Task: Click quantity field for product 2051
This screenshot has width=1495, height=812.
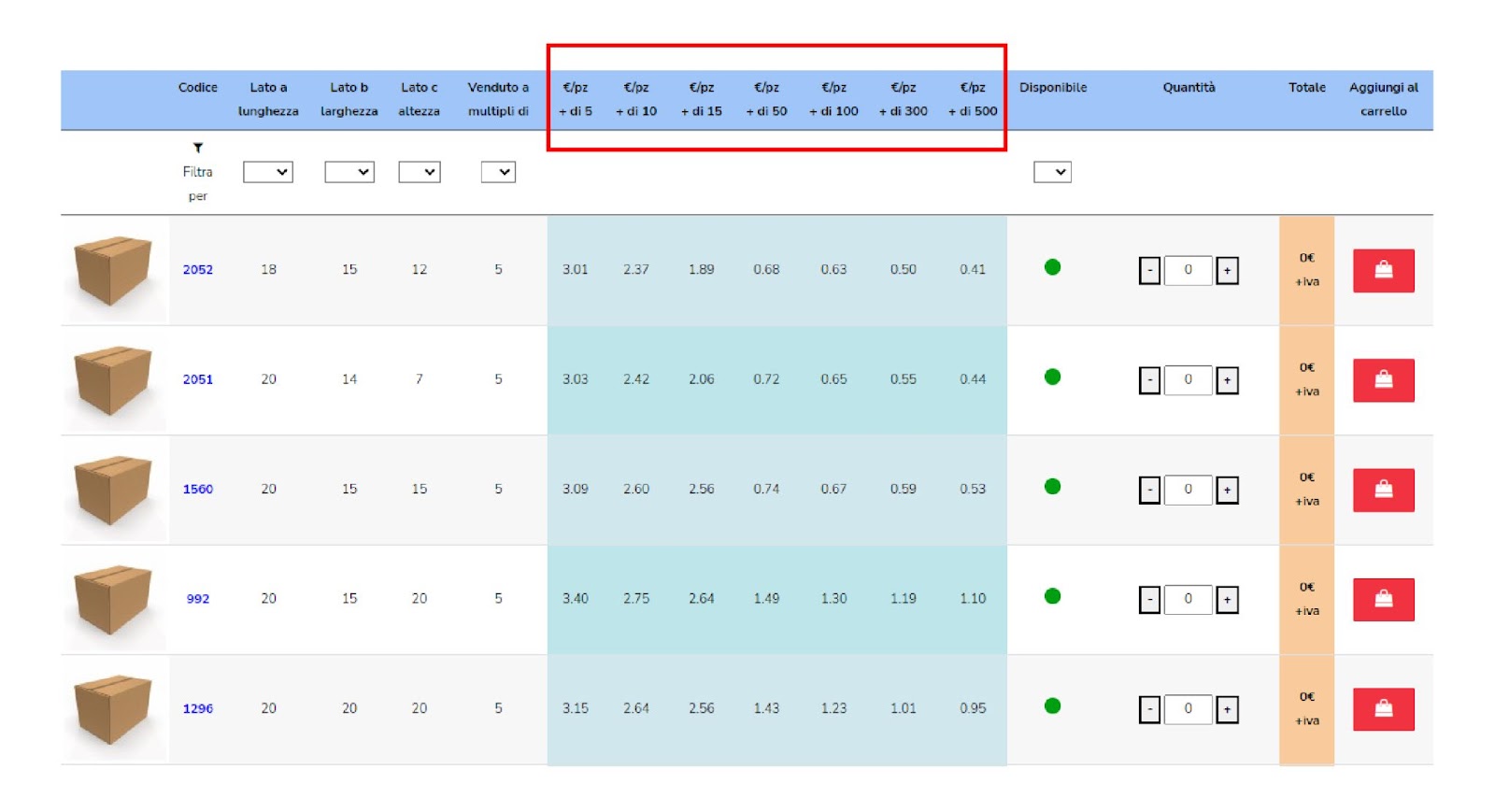Action: [x=1189, y=379]
